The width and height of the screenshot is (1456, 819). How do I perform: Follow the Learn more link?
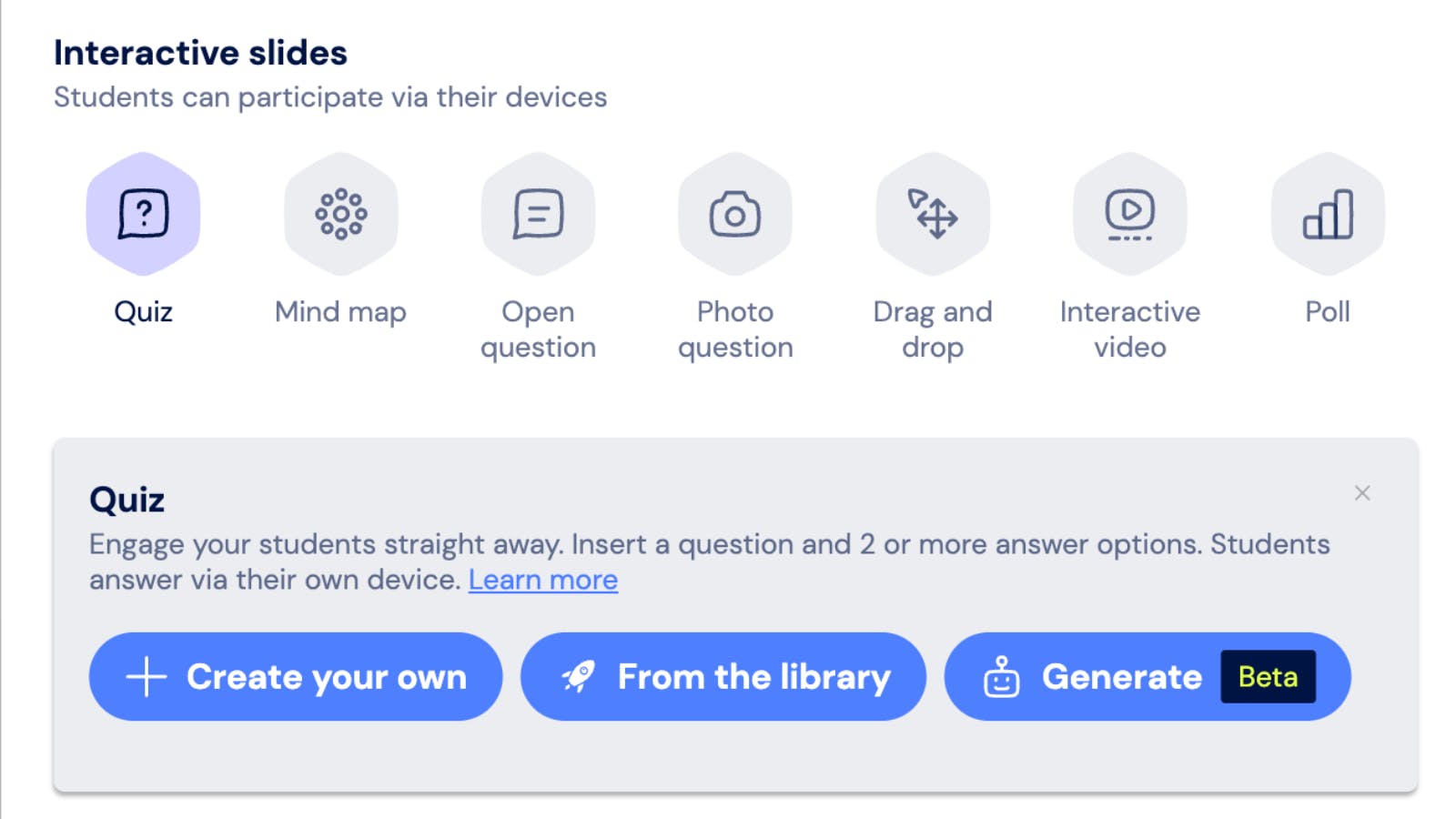click(543, 580)
